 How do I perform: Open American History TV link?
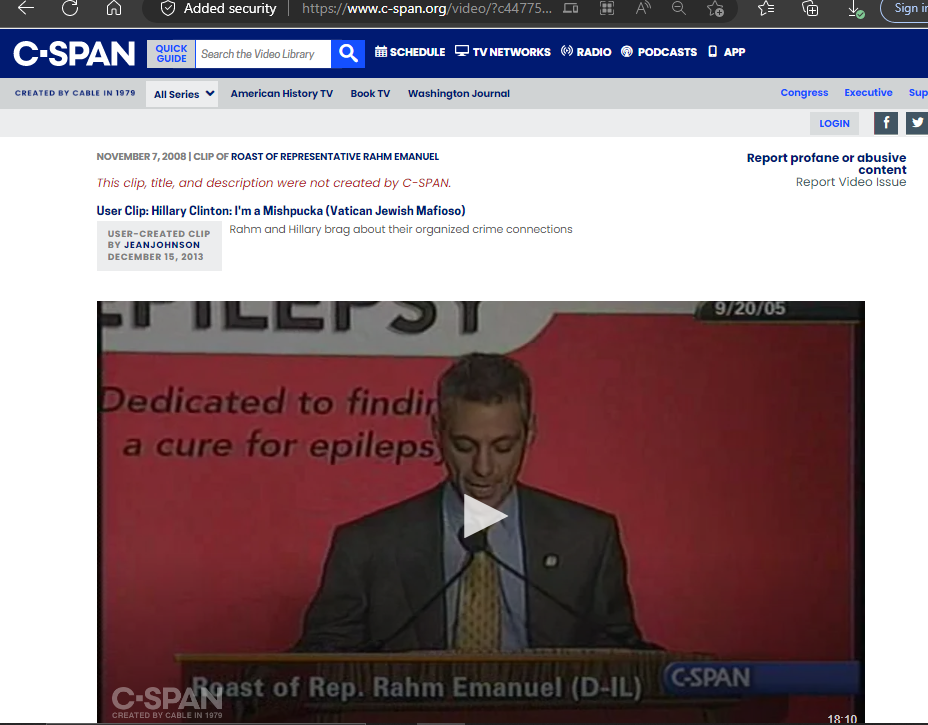(x=282, y=94)
